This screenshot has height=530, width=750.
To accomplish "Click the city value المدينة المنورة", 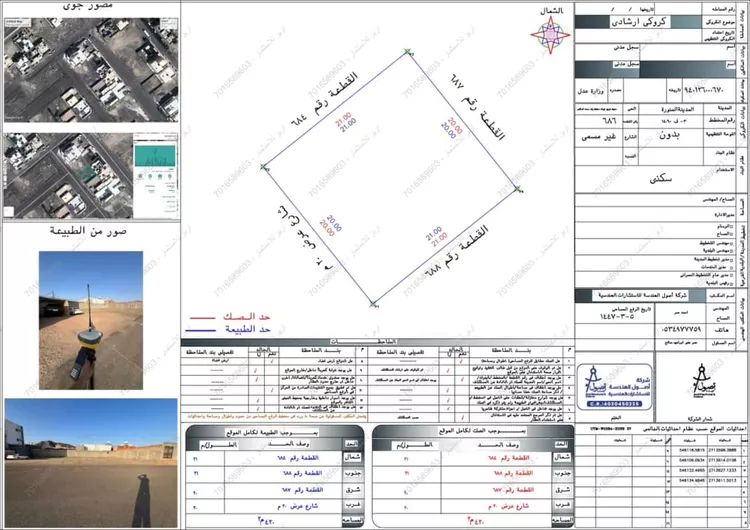I will (677, 109).
